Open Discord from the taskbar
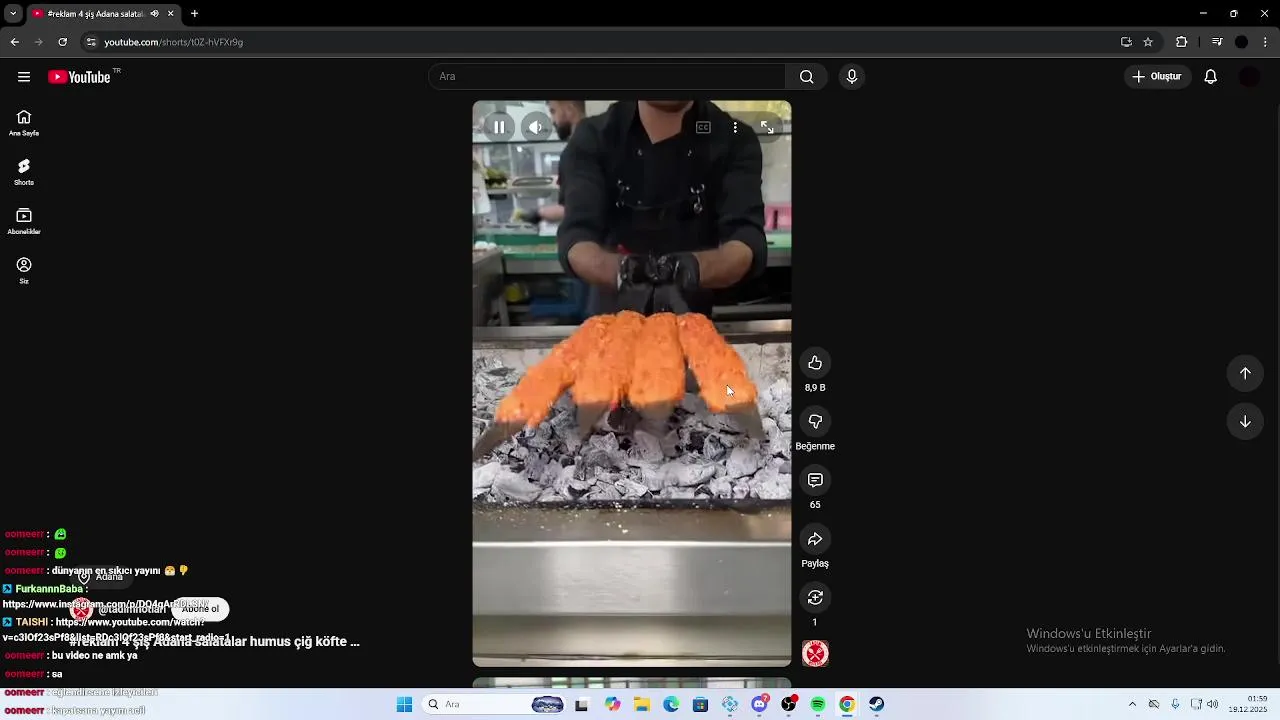The image size is (1280, 720). point(759,704)
